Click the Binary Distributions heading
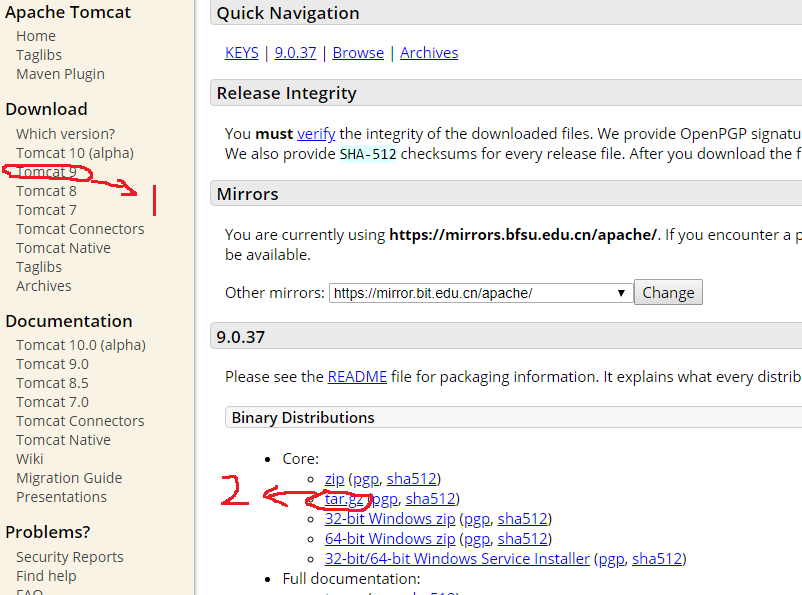The width and height of the screenshot is (802, 595). (303, 418)
